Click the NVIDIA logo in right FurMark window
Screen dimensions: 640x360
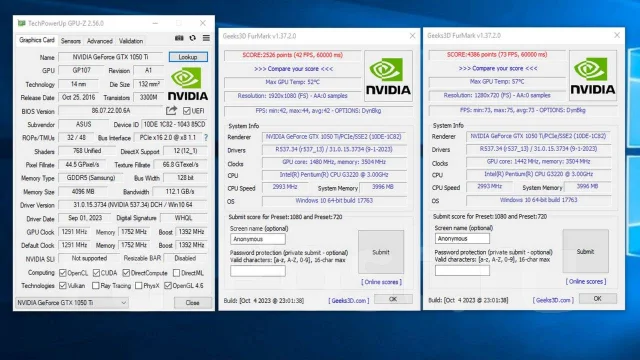click(x=593, y=76)
